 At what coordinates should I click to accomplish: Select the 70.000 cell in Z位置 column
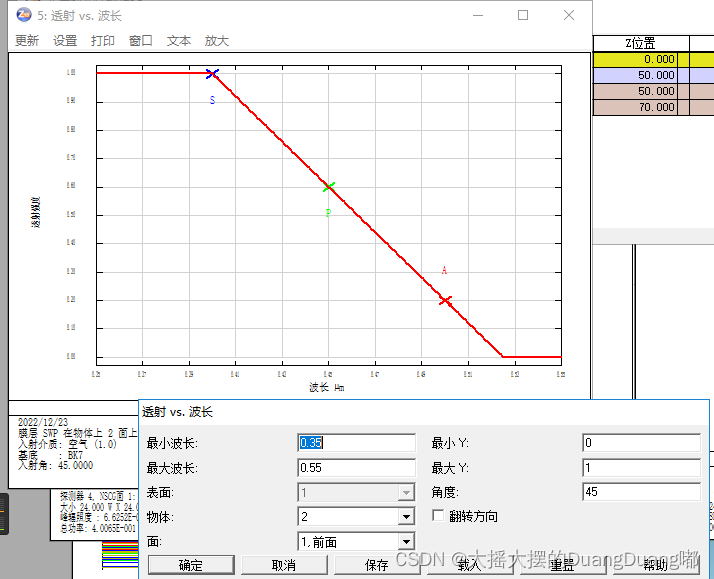636,107
